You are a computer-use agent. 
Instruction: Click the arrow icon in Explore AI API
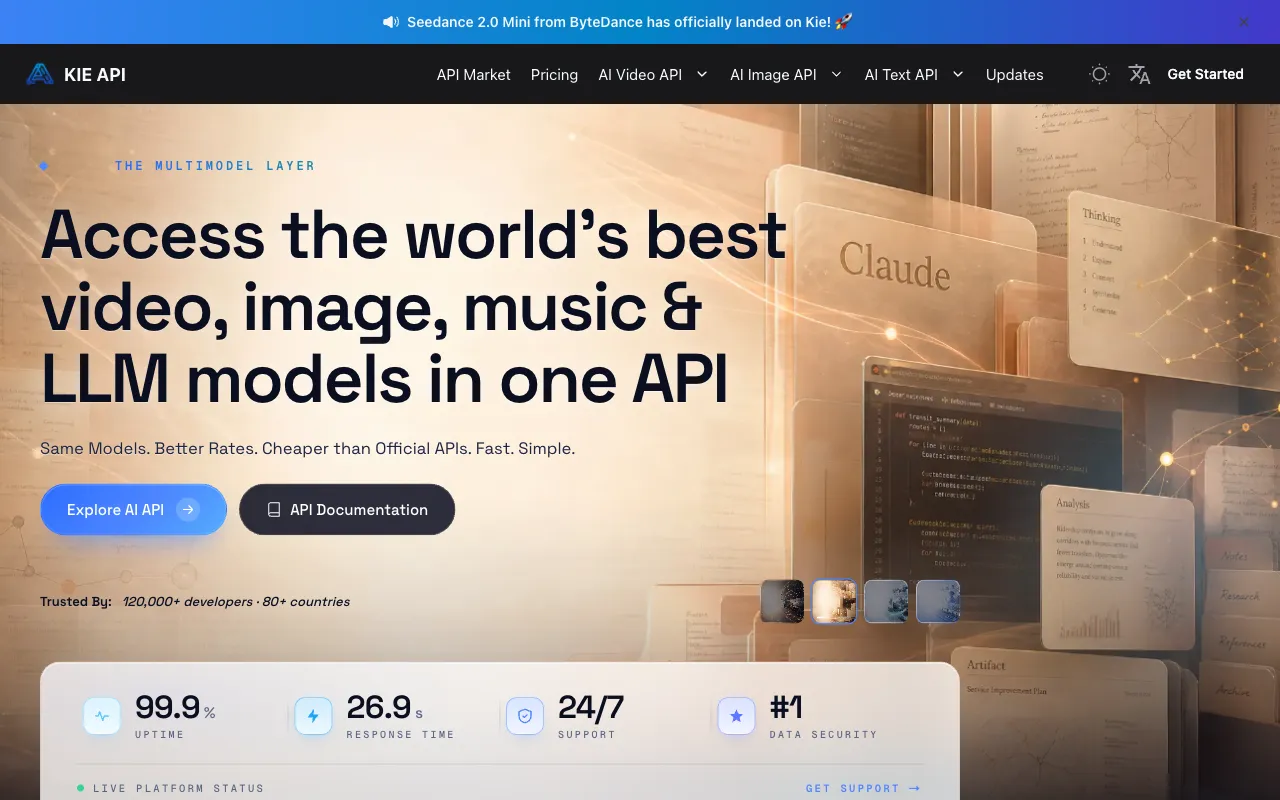[187, 510]
